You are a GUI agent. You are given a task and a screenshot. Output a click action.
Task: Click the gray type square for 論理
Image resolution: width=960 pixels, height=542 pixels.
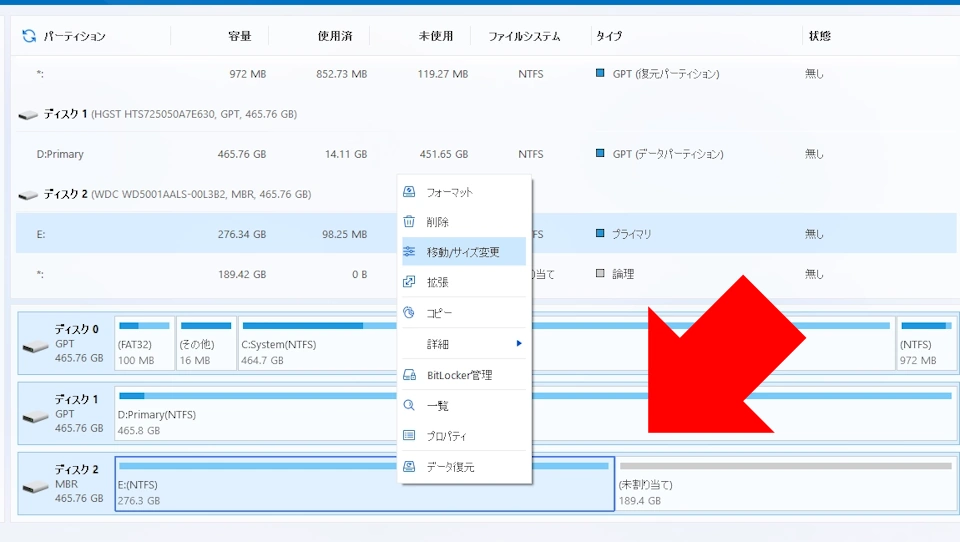click(600, 273)
